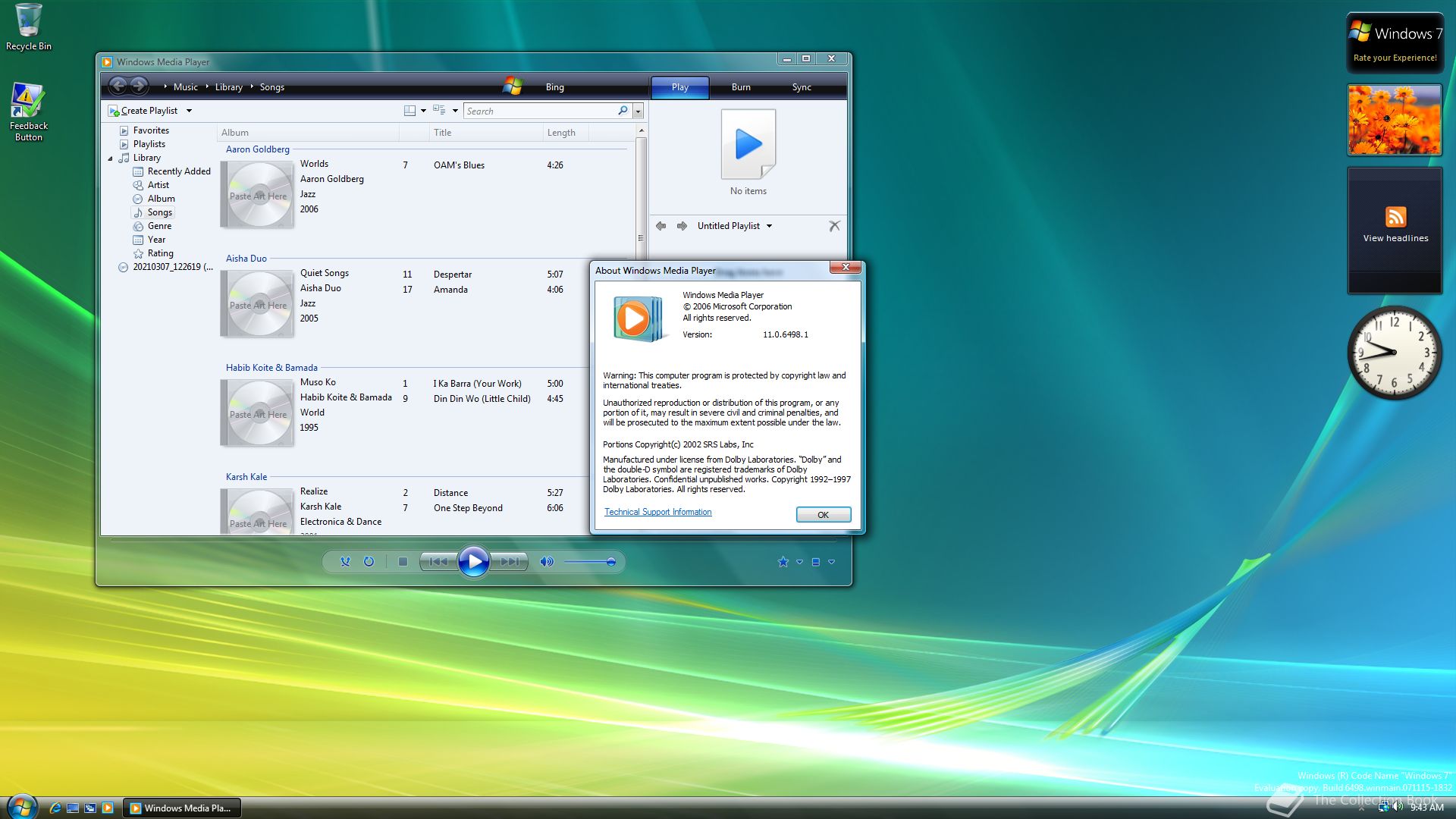This screenshot has height=819, width=1456.
Task: Click the Aaron Goldberg artist group heading
Action: pos(257,149)
